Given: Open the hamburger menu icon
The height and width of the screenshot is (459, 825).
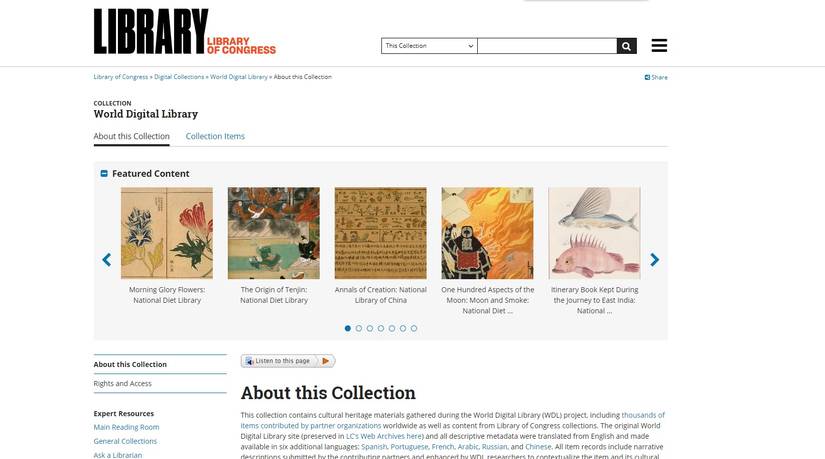Looking at the screenshot, I should 659,45.
